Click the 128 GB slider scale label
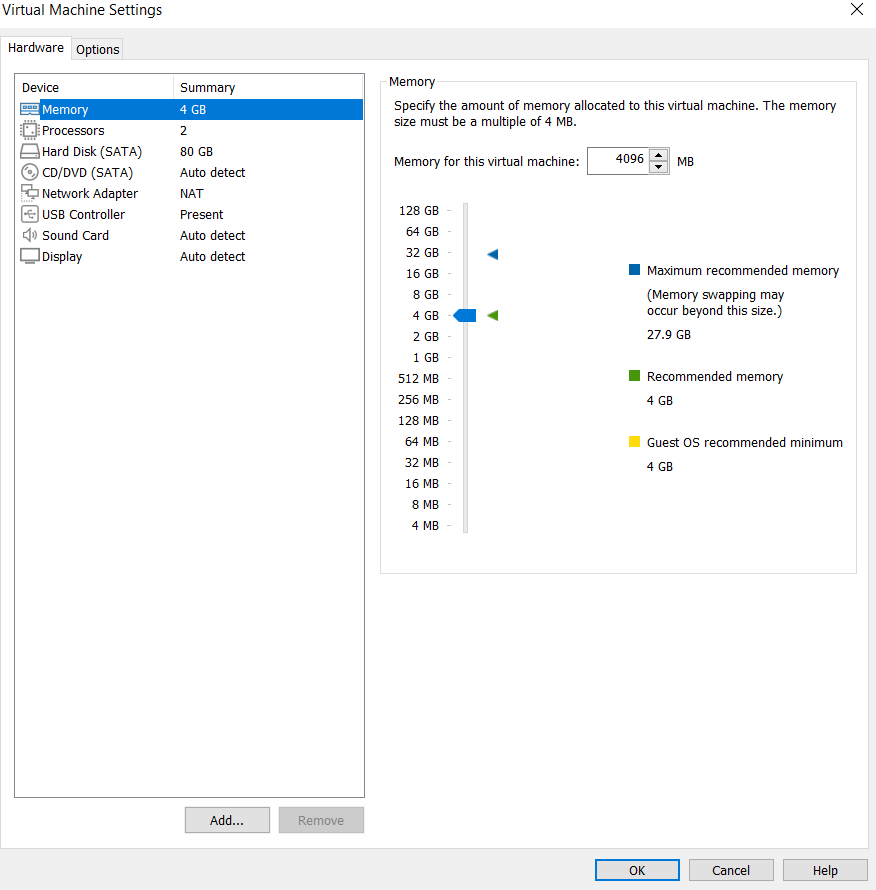The width and height of the screenshot is (876, 890). click(419, 211)
